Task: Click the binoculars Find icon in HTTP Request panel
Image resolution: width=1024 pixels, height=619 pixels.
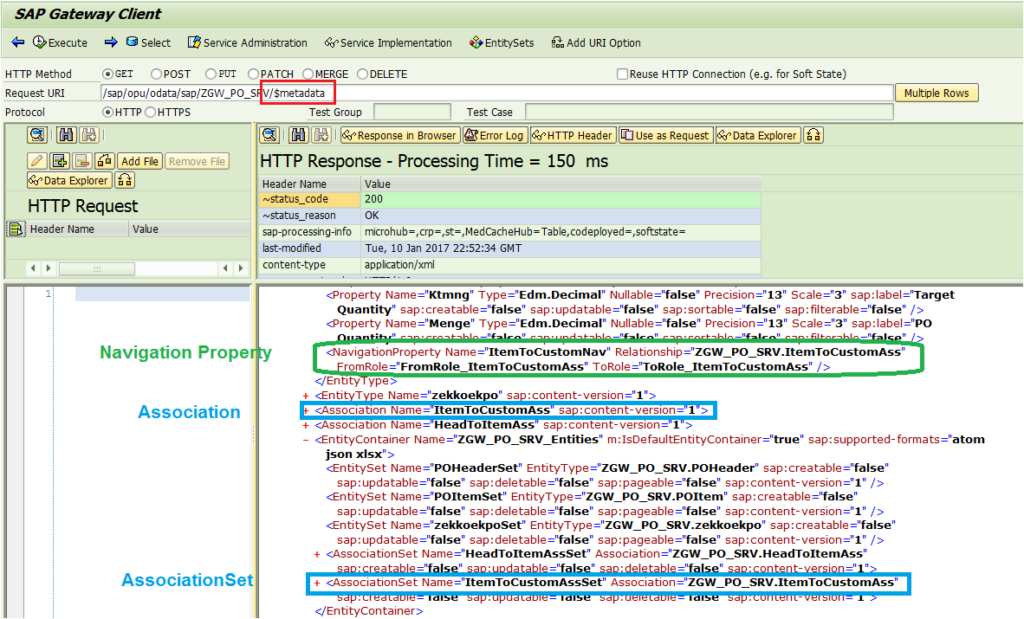Action: 66,135
